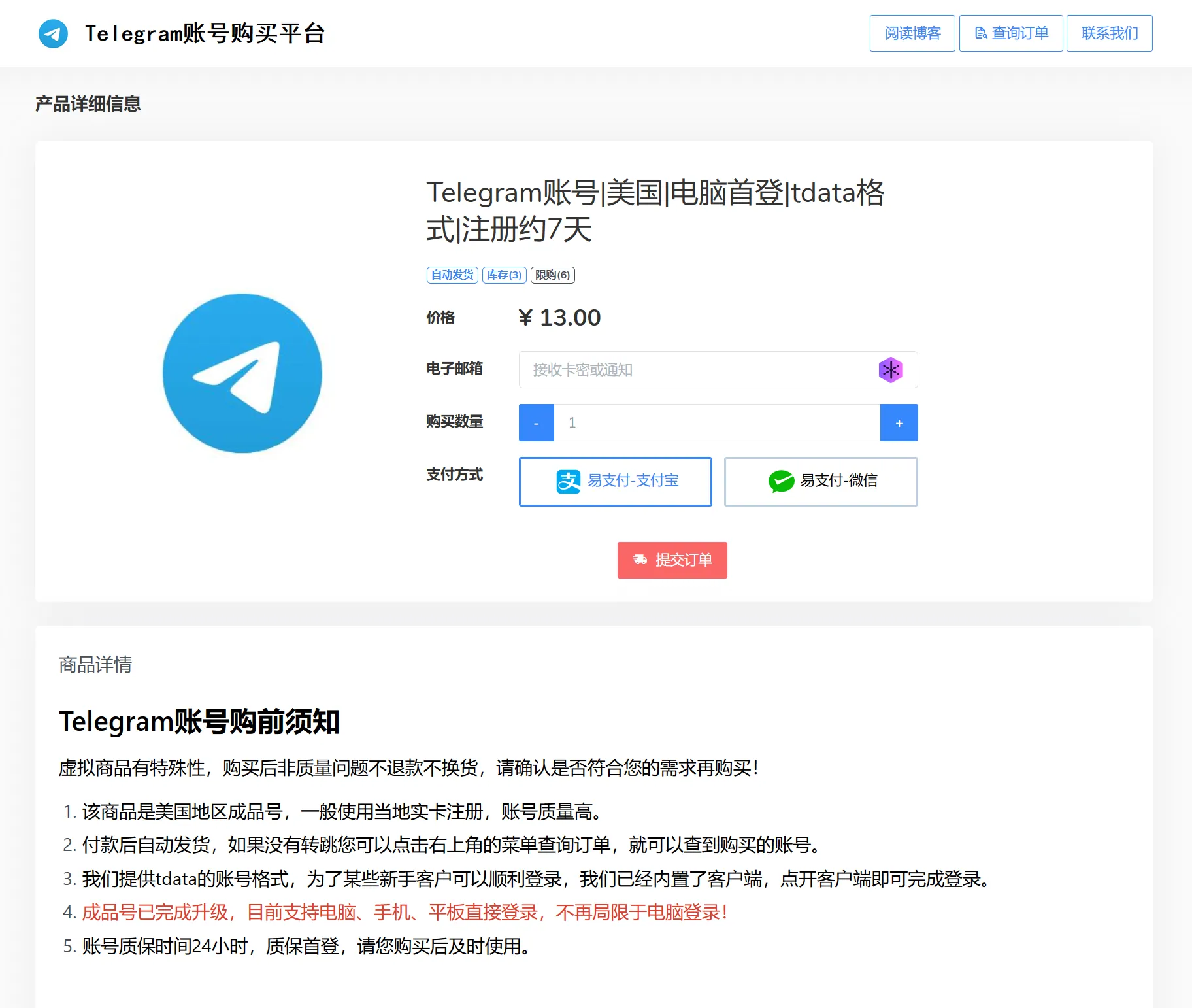The image size is (1192, 1008).
Task: Open 联系我们 contact page
Action: pos(1109,33)
